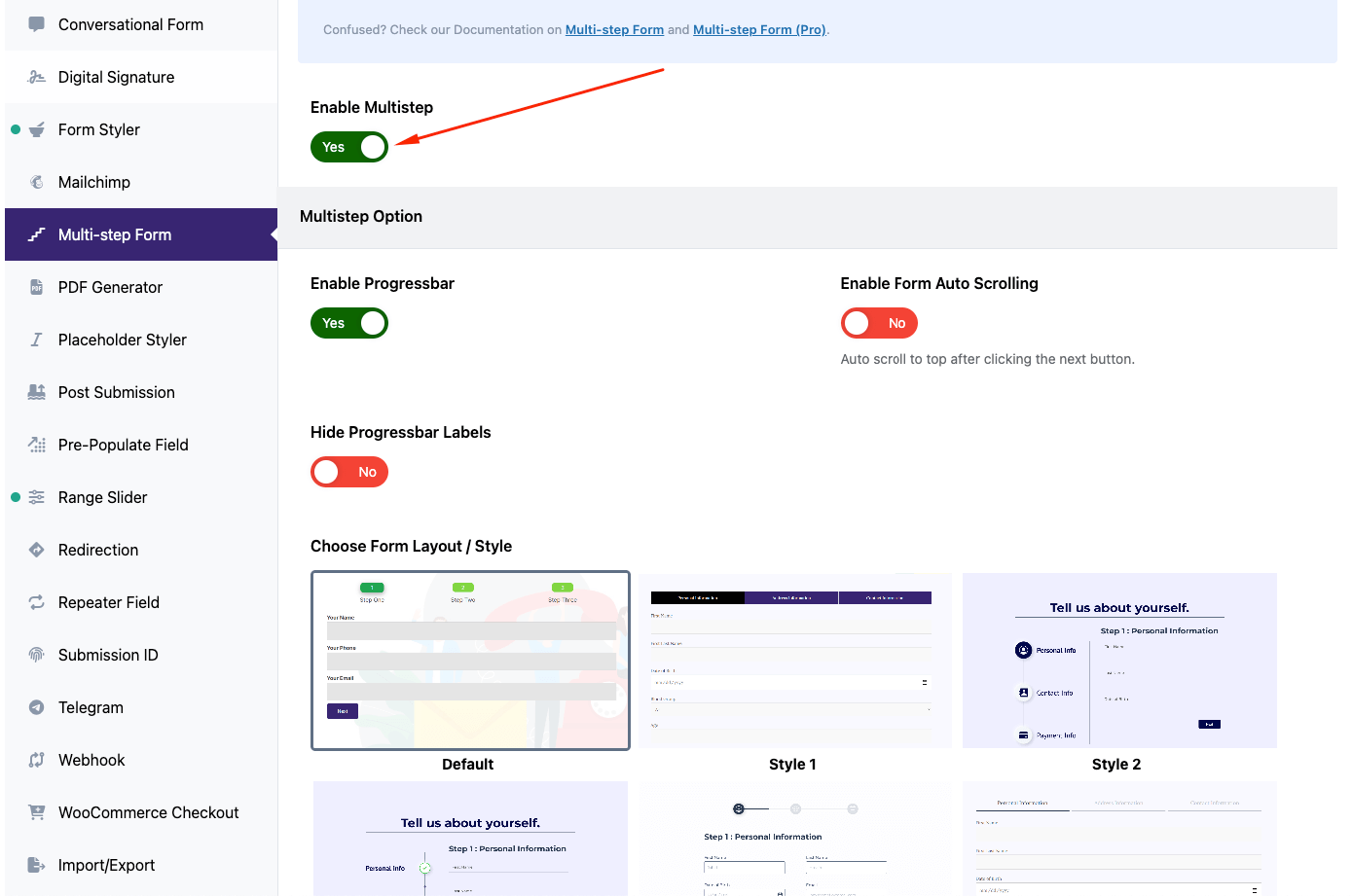Disable the Enable Multistep toggle
Screen dimensions: 1352x896
348,147
